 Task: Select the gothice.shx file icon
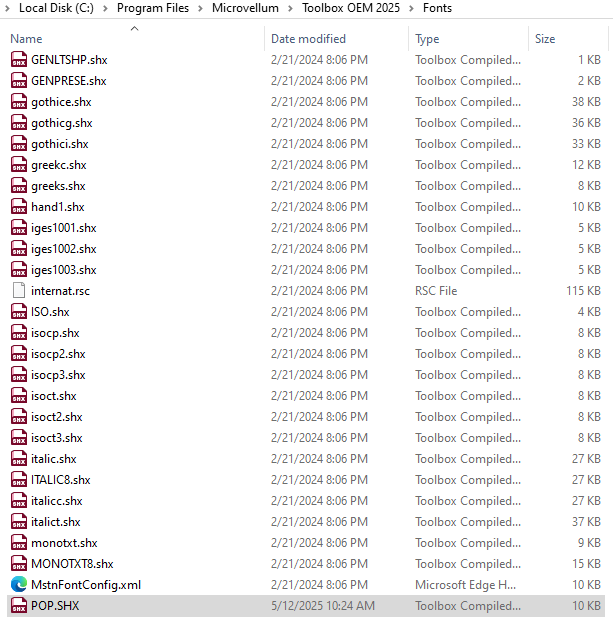[19, 102]
